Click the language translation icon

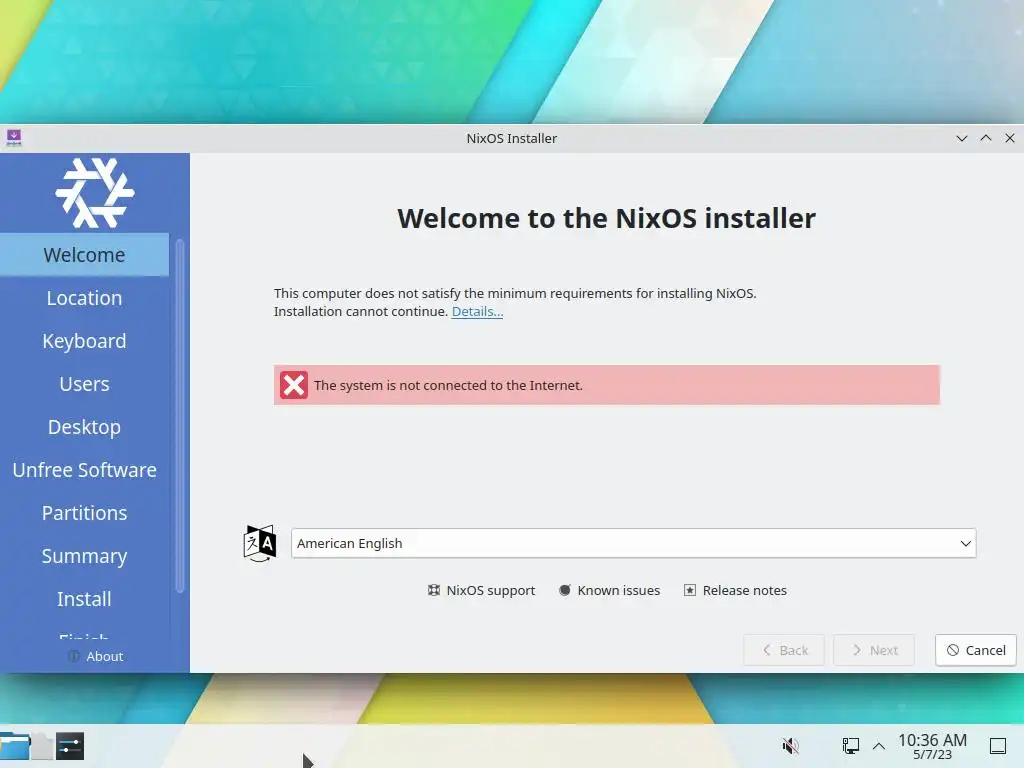[x=260, y=543]
